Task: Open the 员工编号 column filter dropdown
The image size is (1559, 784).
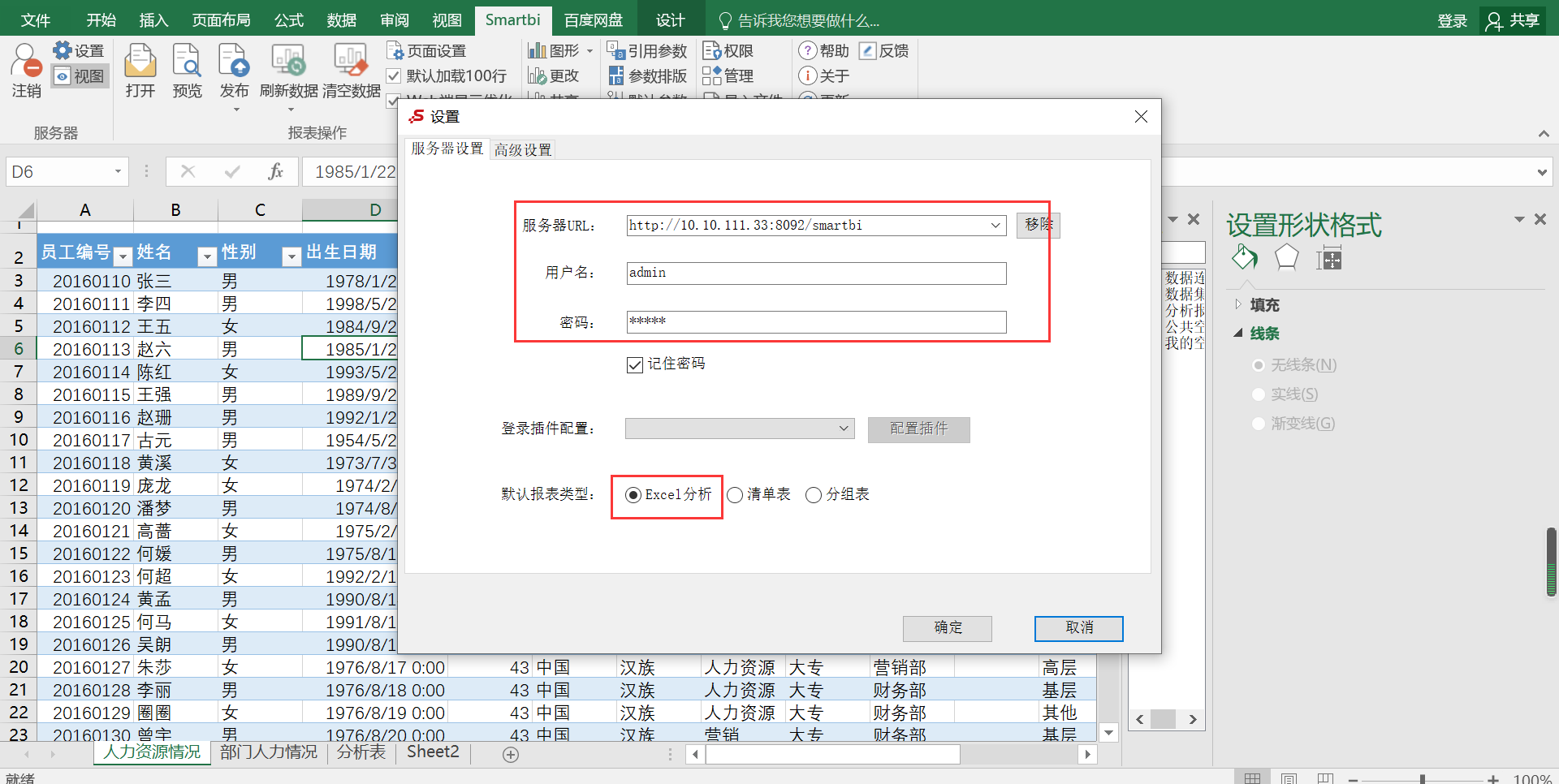Action: click(x=123, y=256)
